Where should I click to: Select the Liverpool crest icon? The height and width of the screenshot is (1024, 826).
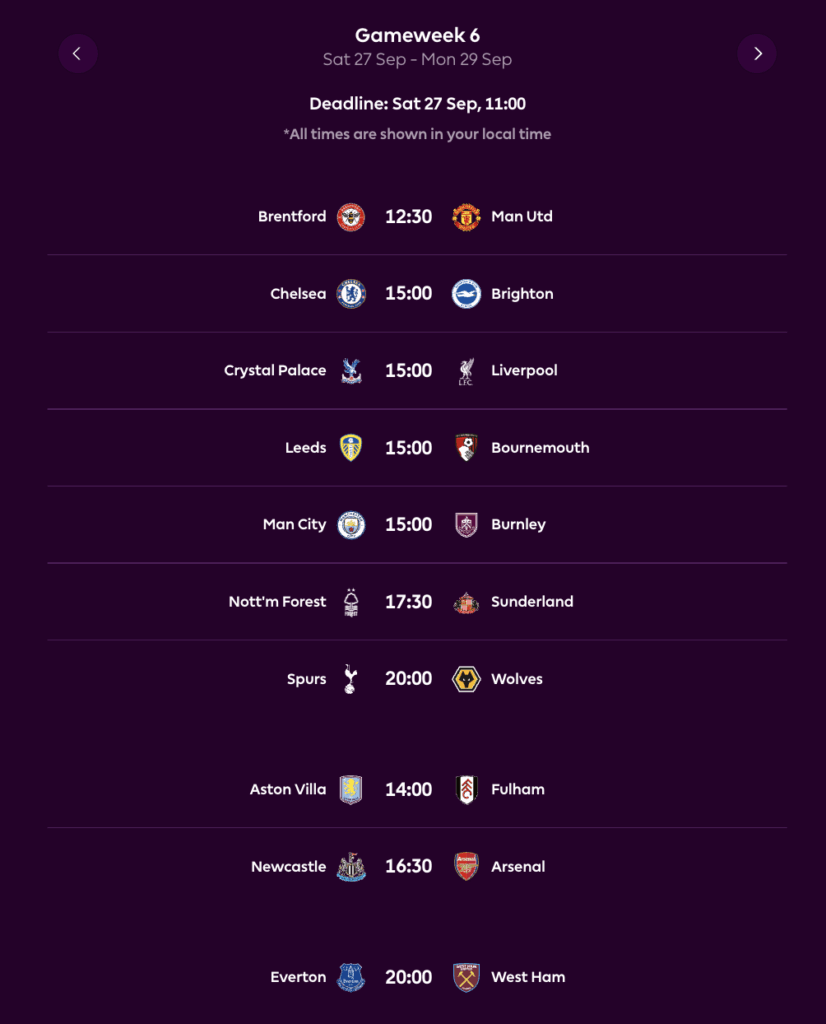tap(466, 370)
